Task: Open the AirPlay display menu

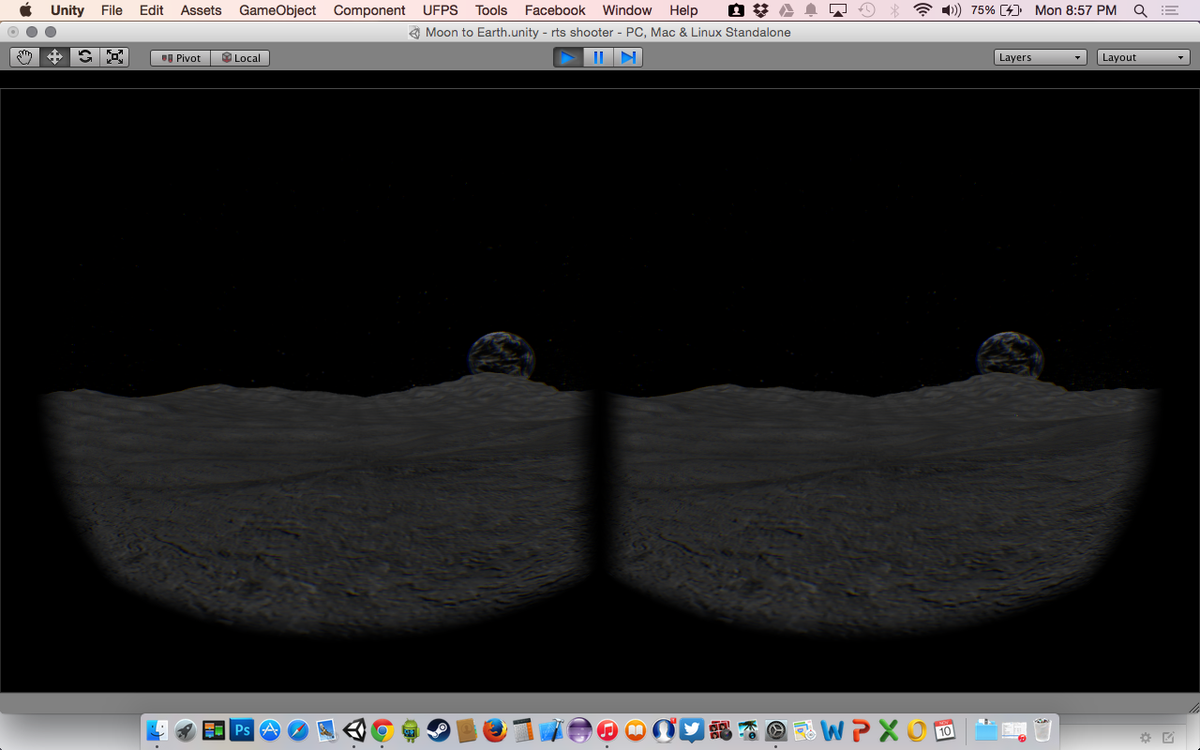Action: 838,10
